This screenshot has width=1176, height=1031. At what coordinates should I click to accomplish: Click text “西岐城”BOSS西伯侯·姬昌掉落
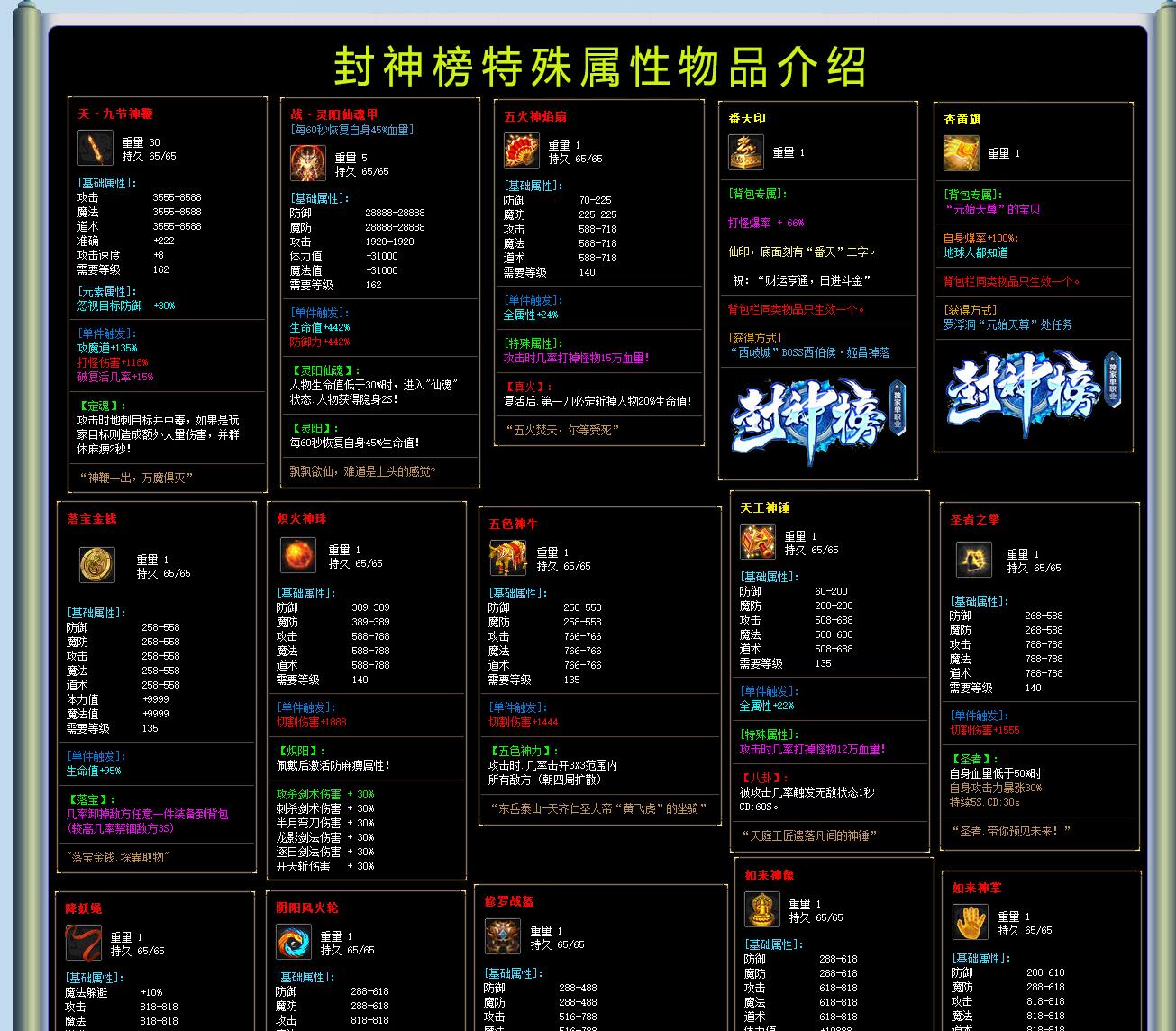click(x=808, y=352)
